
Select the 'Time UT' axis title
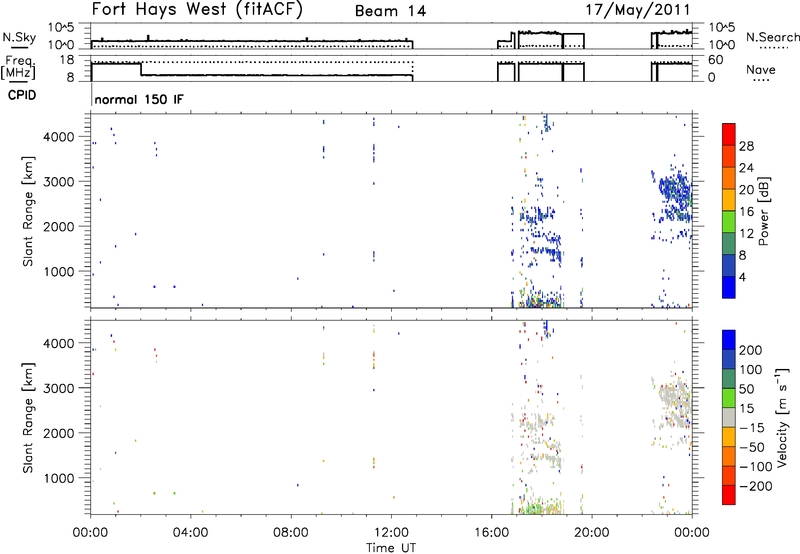tap(391, 548)
